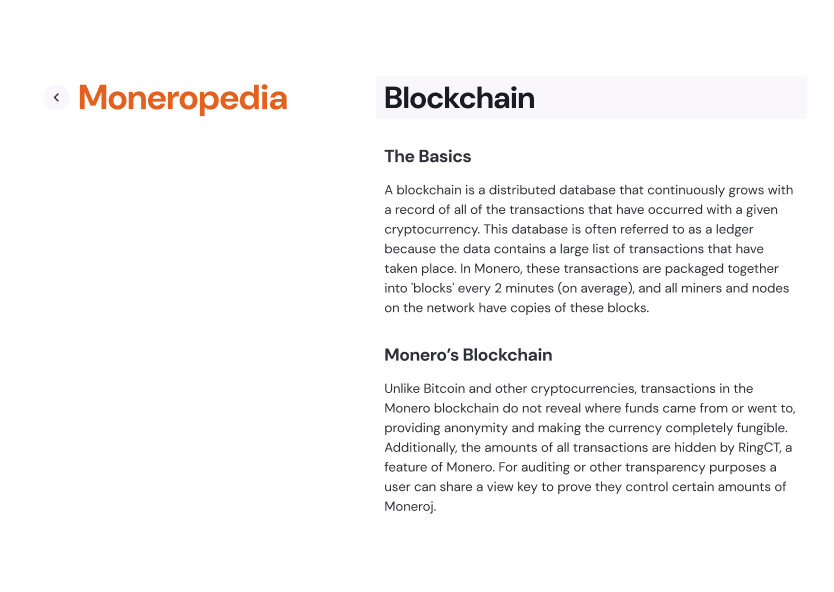This screenshot has height=592, width=834.
Task: Open the orange Moneropedia title
Action: [183, 98]
